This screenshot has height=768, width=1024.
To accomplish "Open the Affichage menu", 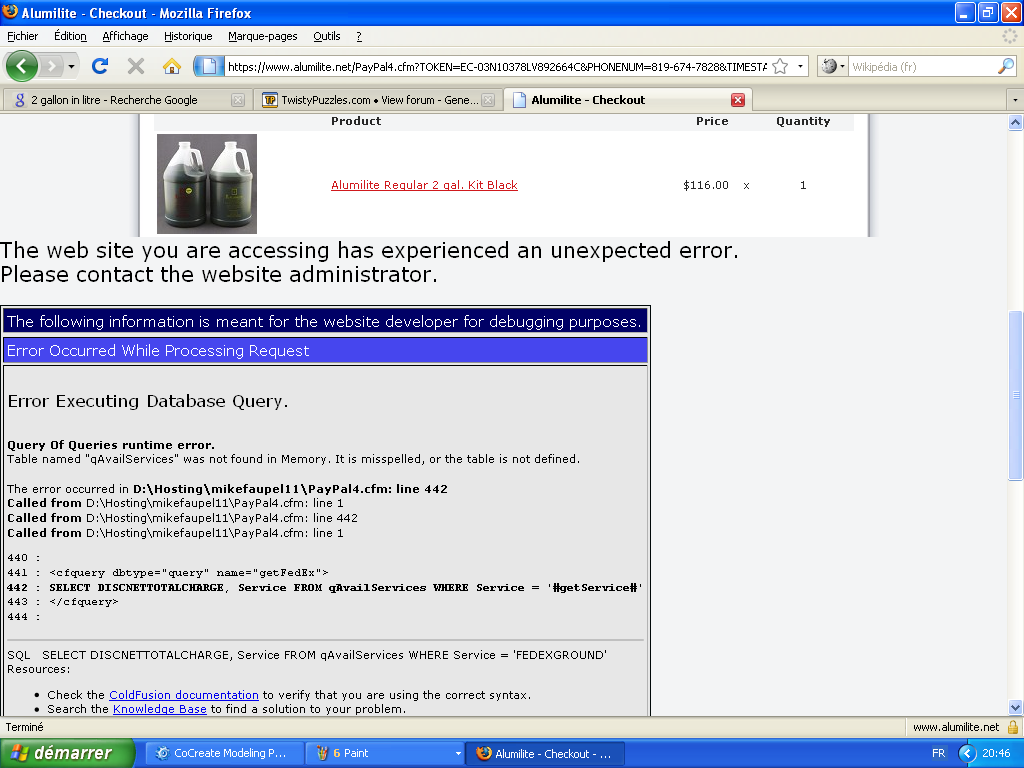I will pos(125,37).
